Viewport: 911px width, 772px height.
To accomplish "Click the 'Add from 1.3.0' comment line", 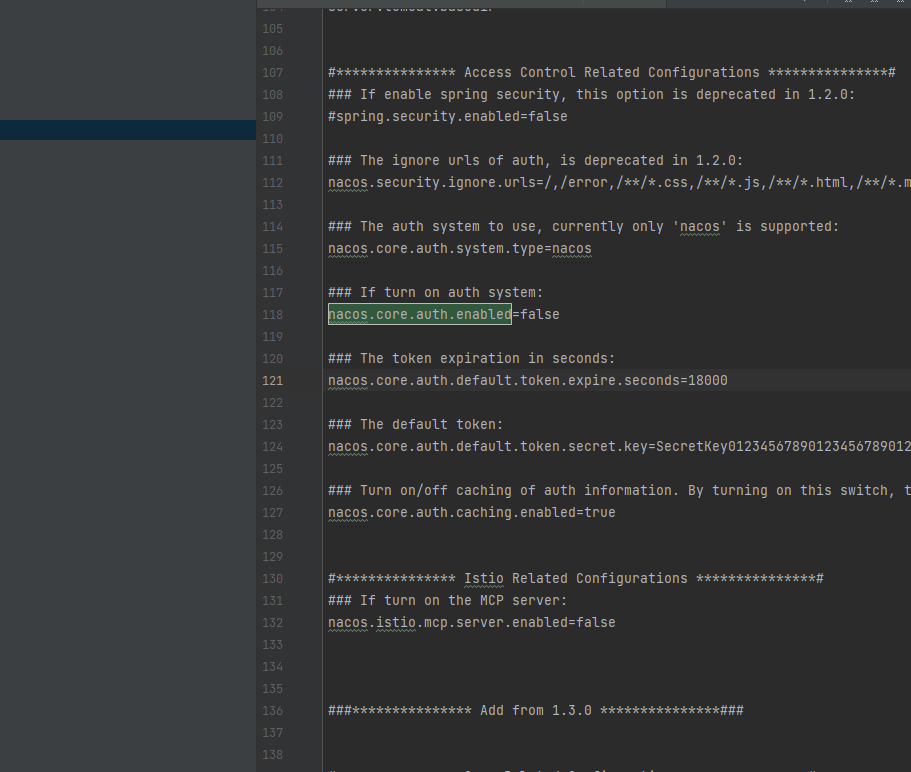I will pos(535,711).
